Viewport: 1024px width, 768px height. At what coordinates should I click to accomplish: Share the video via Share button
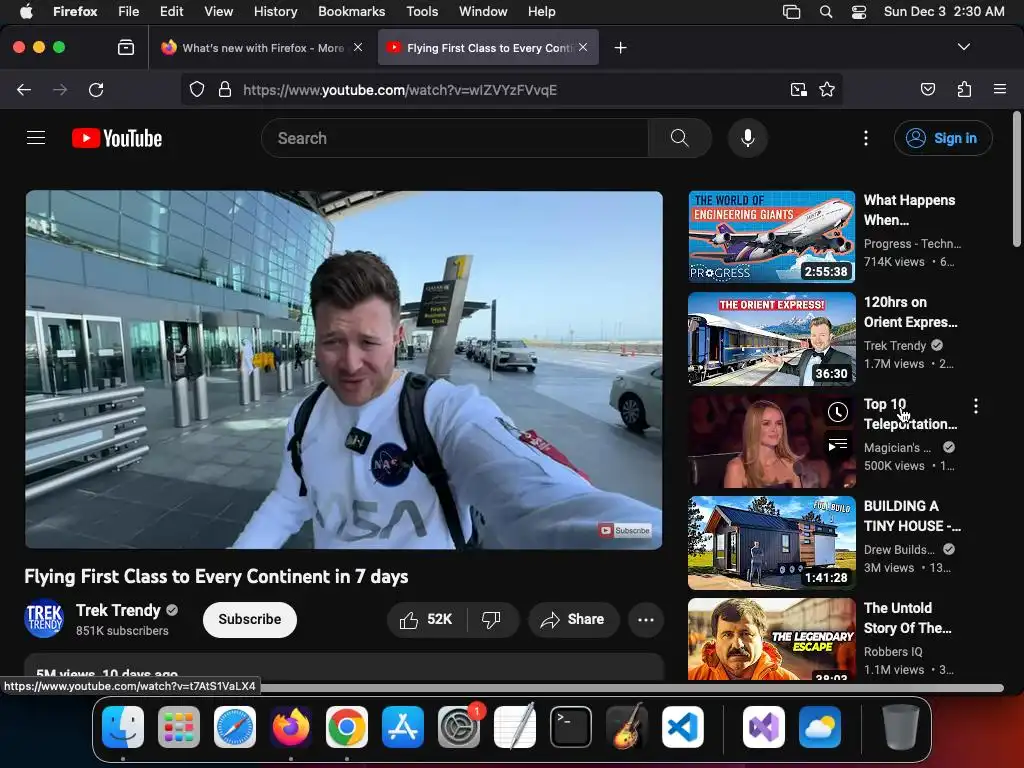tap(573, 619)
